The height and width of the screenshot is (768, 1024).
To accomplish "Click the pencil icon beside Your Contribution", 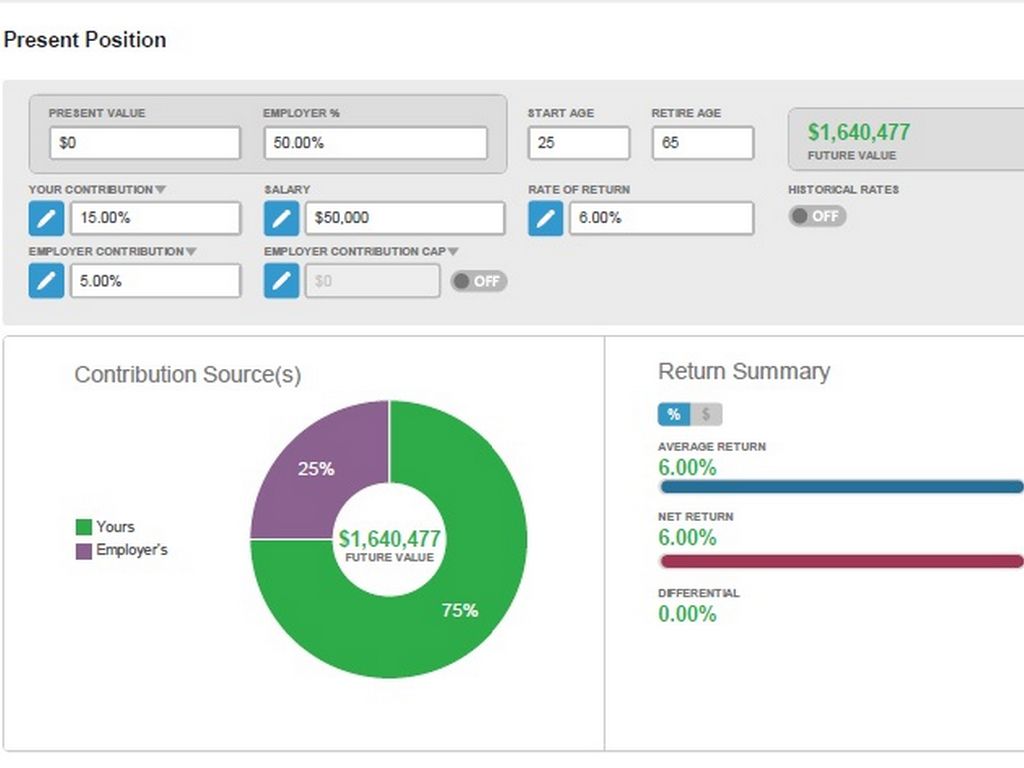I will (x=46, y=218).
